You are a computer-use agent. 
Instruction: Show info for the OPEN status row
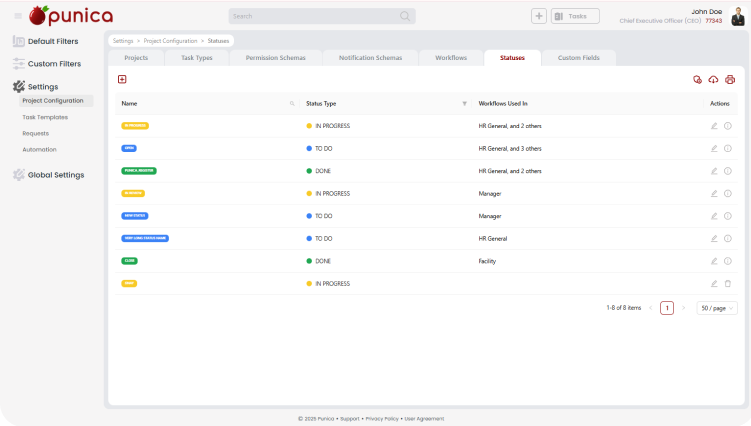[728, 149]
